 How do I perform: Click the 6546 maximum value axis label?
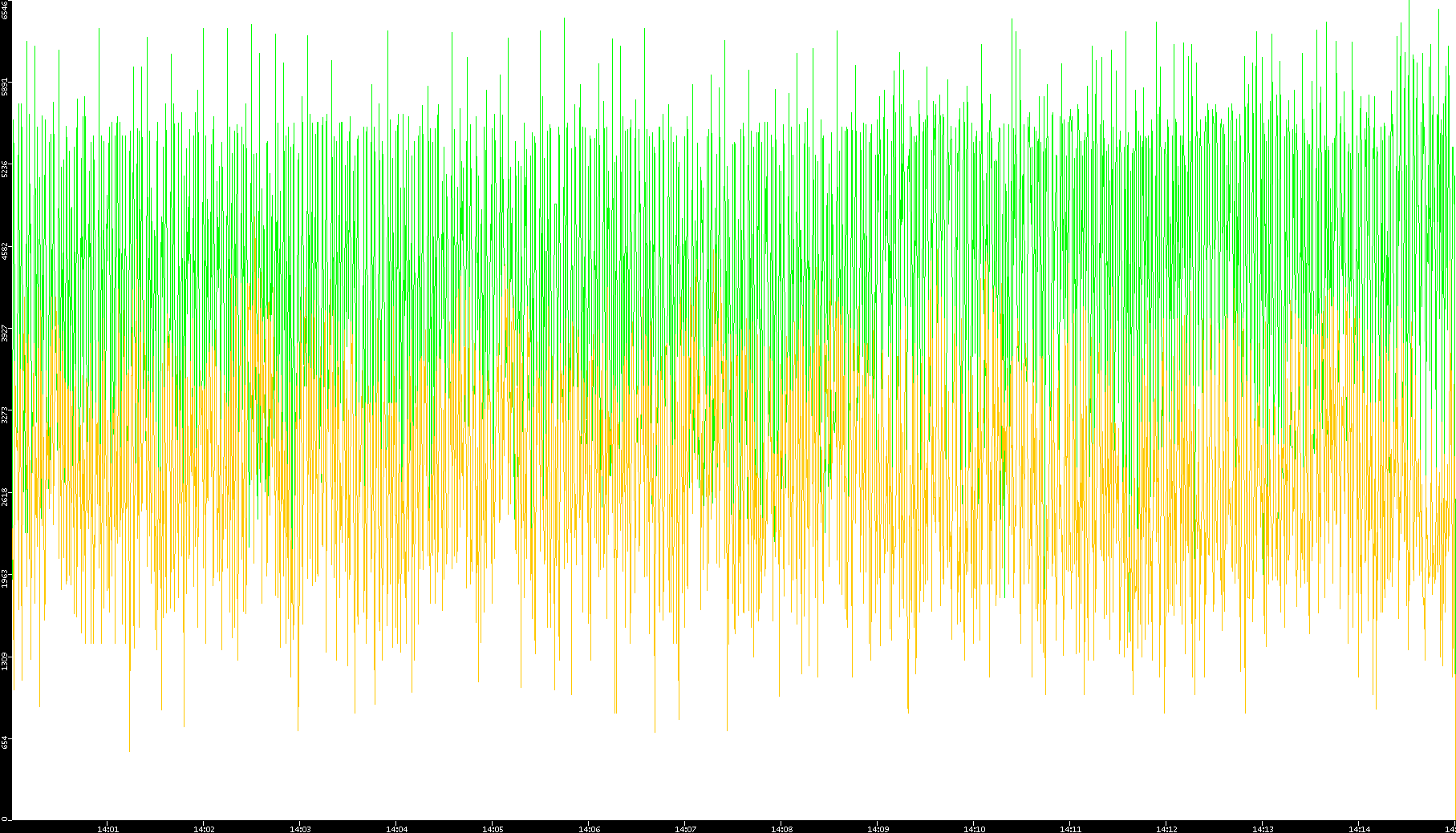pos(6,10)
